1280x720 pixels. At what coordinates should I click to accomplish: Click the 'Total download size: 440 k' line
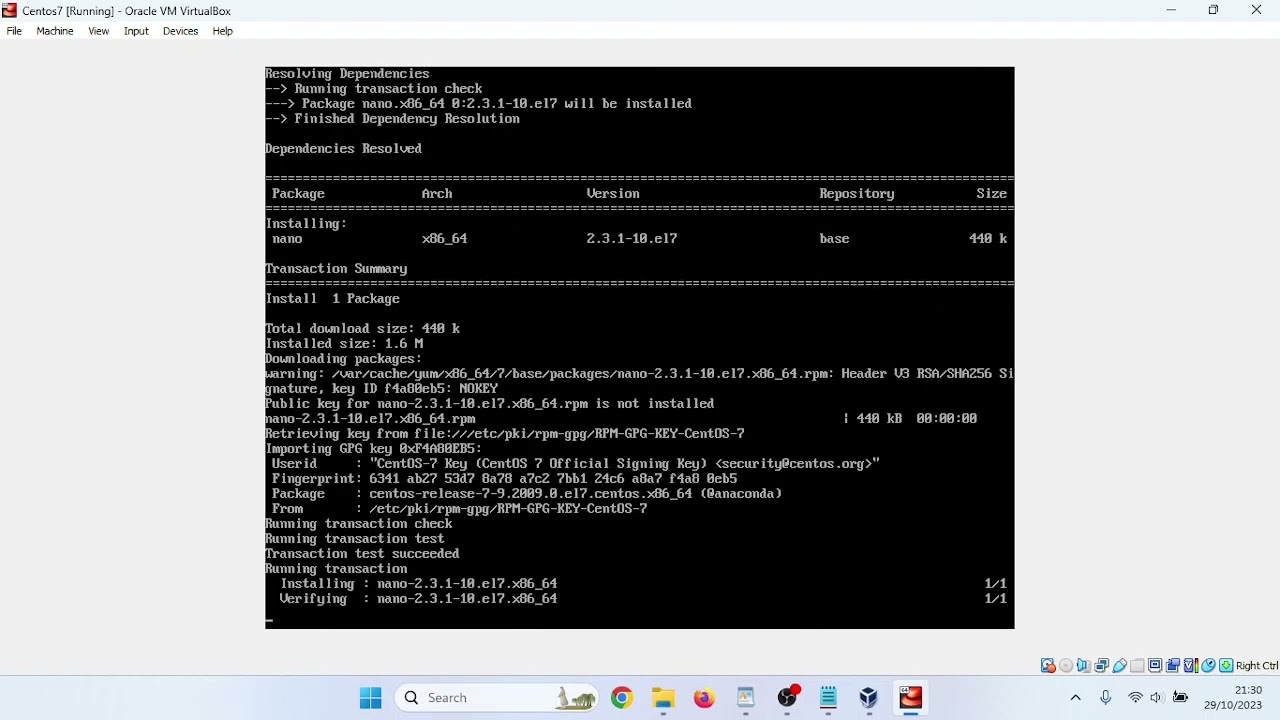[x=363, y=329]
